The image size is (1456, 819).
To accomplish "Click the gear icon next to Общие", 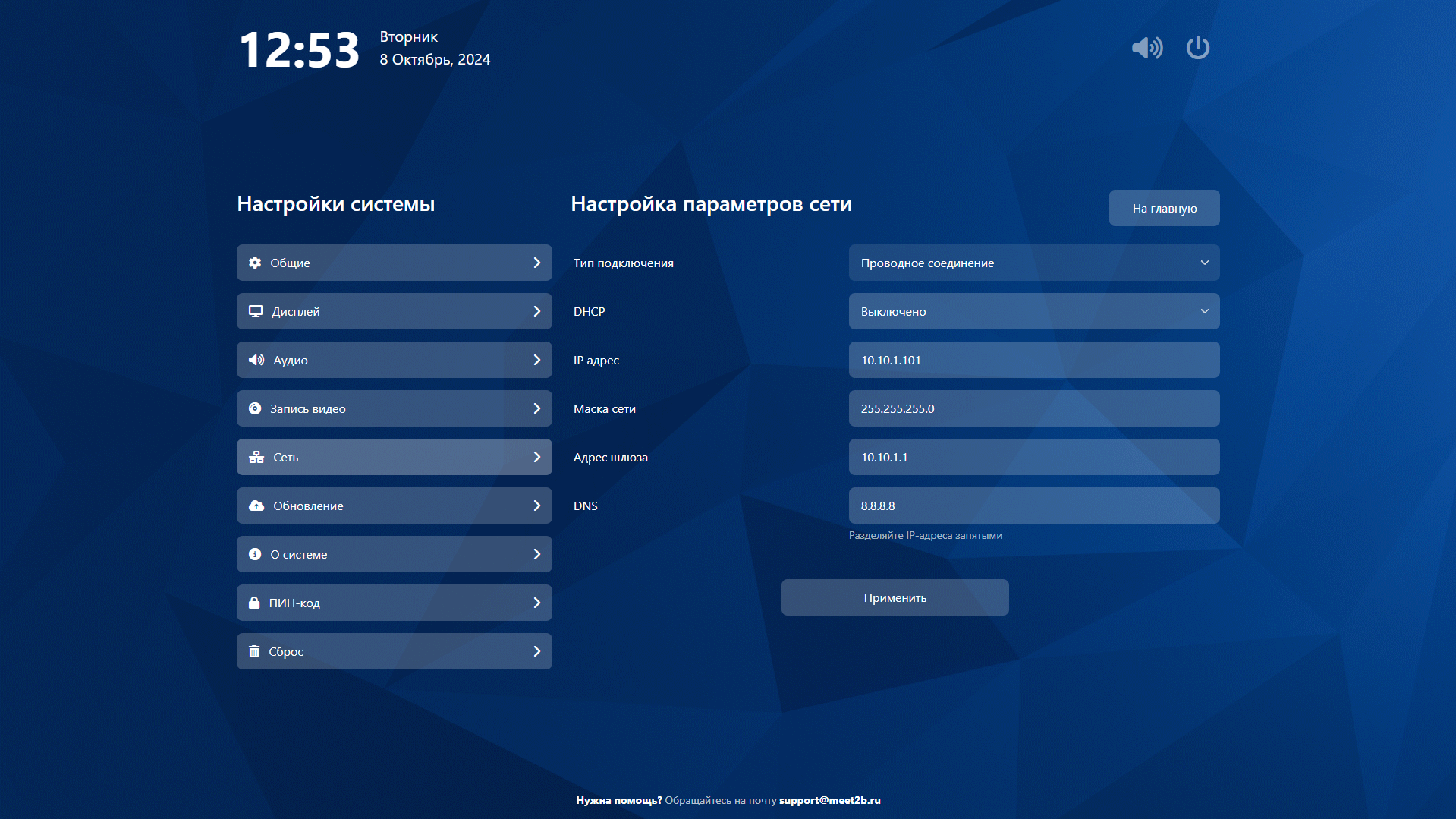I will point(255,263).
